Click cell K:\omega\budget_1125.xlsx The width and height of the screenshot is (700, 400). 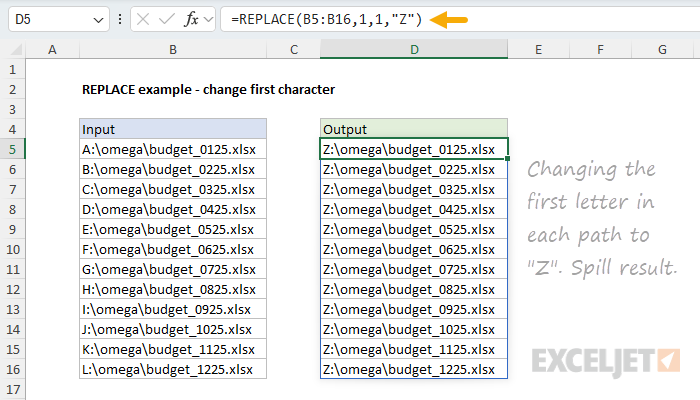173,349
